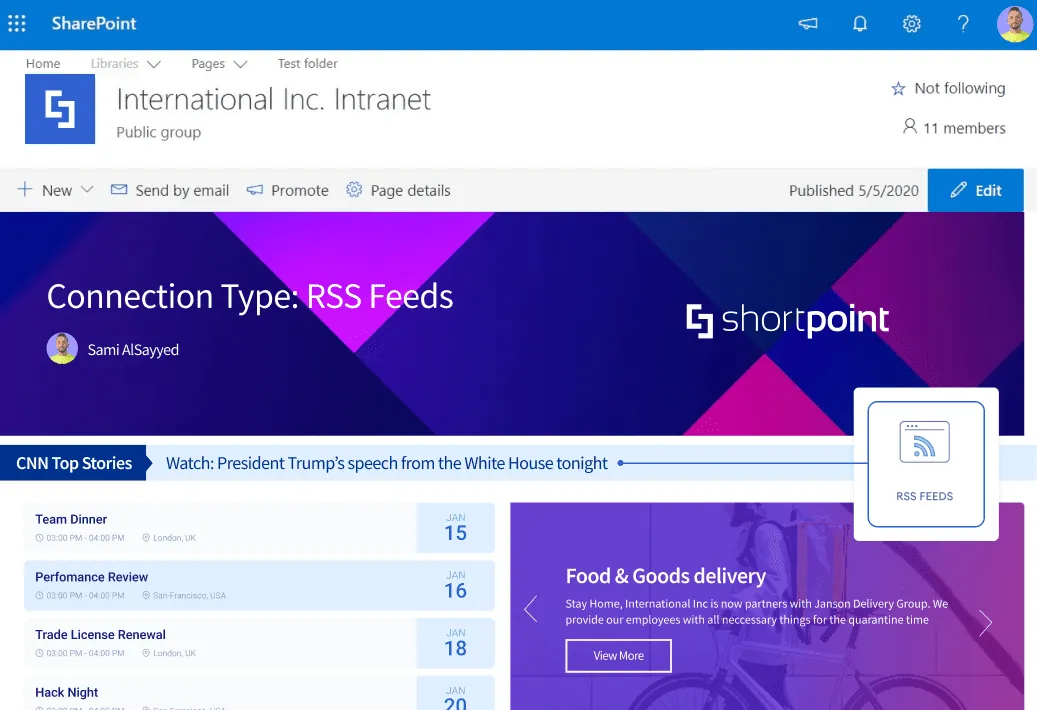Click the help question mark icon
The width and height of the screenshot is (1037, 710).
(963, 24)
